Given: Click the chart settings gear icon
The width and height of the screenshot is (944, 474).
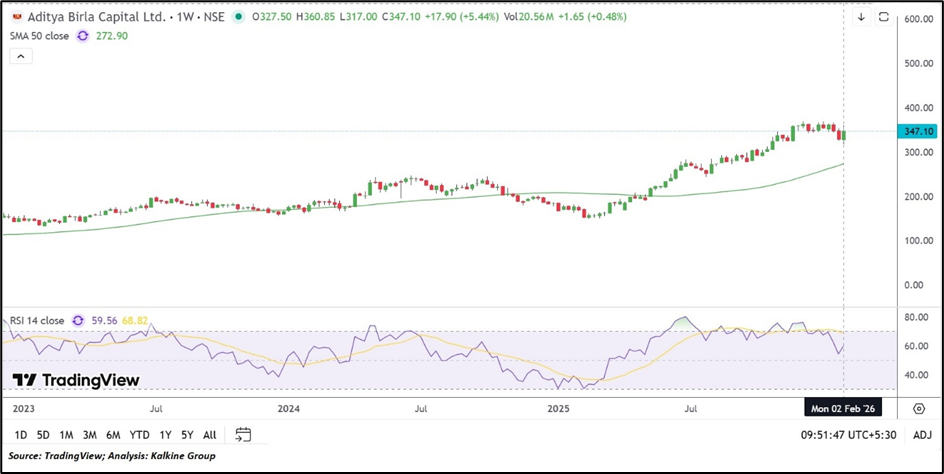Looking at the screenshot, I should pyautogui.click(x=918, y=409).
